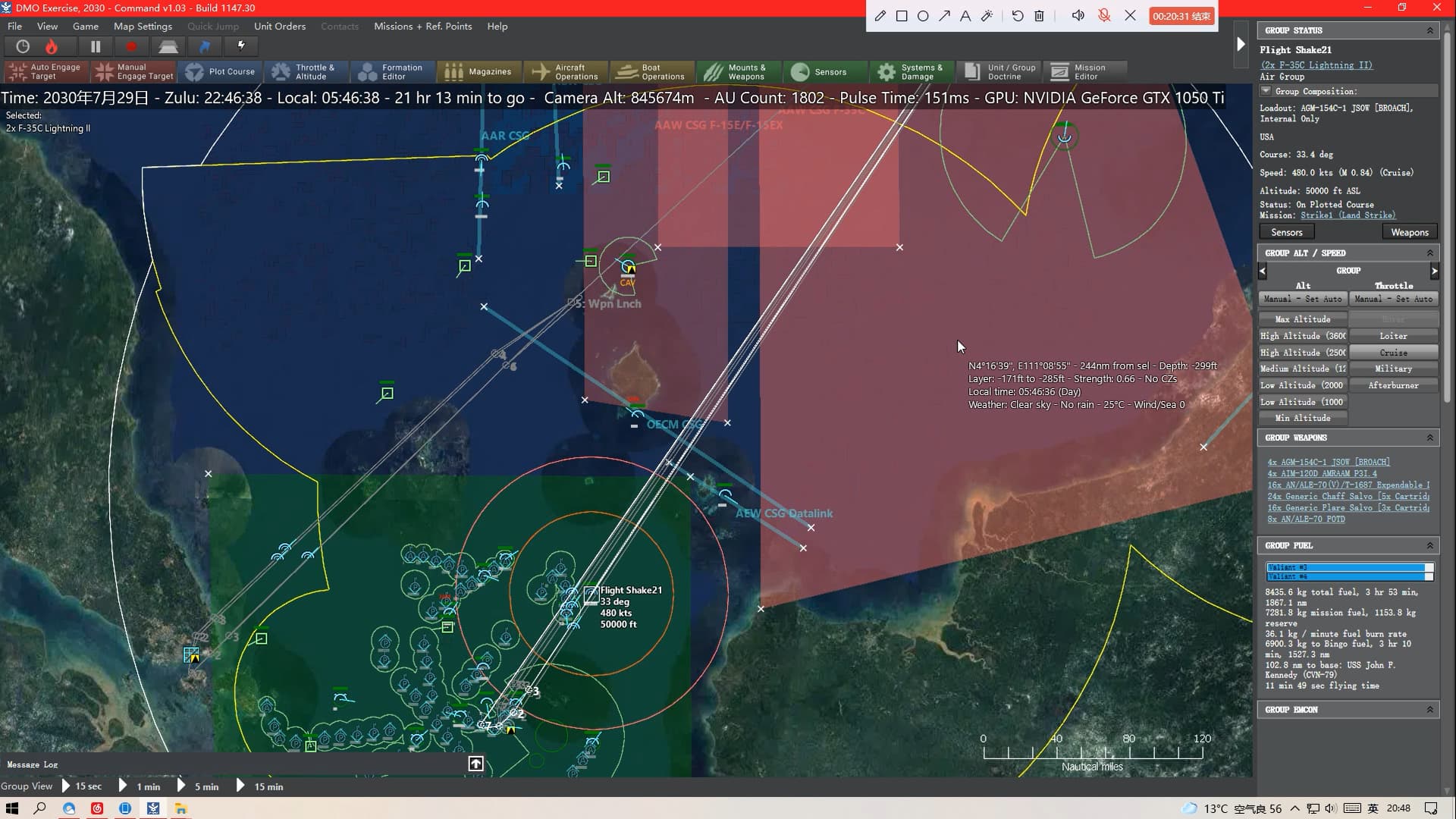The image size is (1456, 819).
Task: Toggle muted microphone in recorder overlay
Action: pyautogui.click(x=1104, y=16)
